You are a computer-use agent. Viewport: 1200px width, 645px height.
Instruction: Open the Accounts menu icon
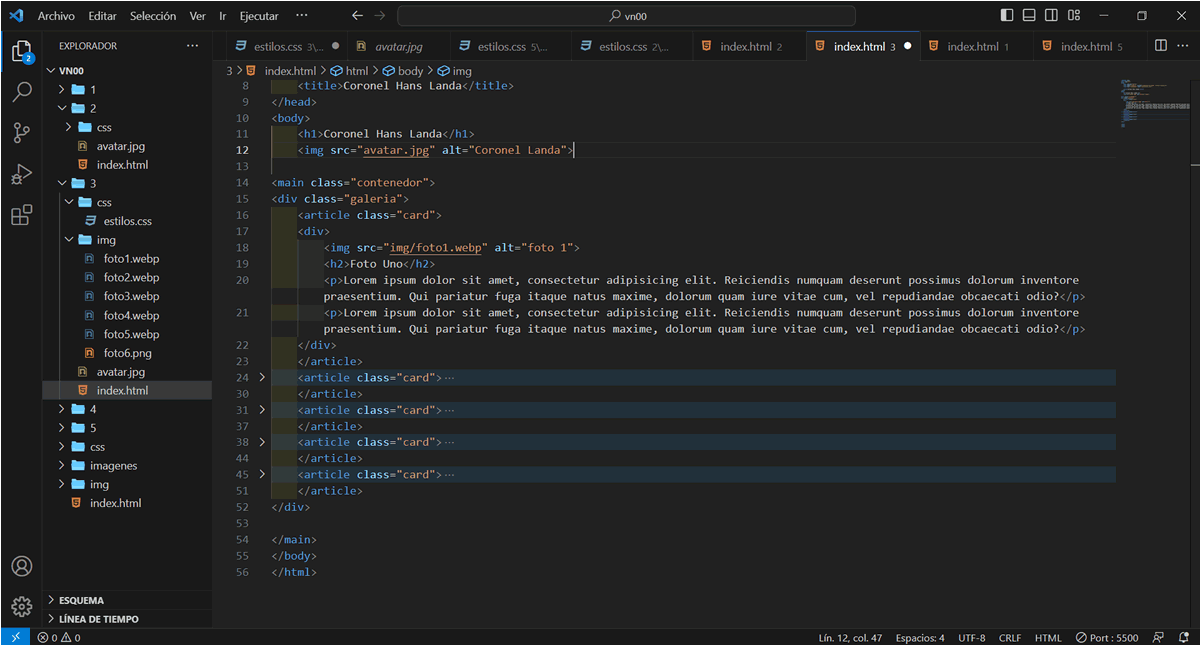click(22, 566)
